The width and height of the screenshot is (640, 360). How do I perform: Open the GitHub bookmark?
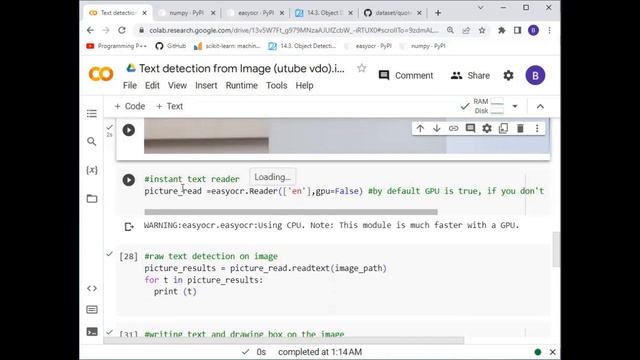coord(171,46)
